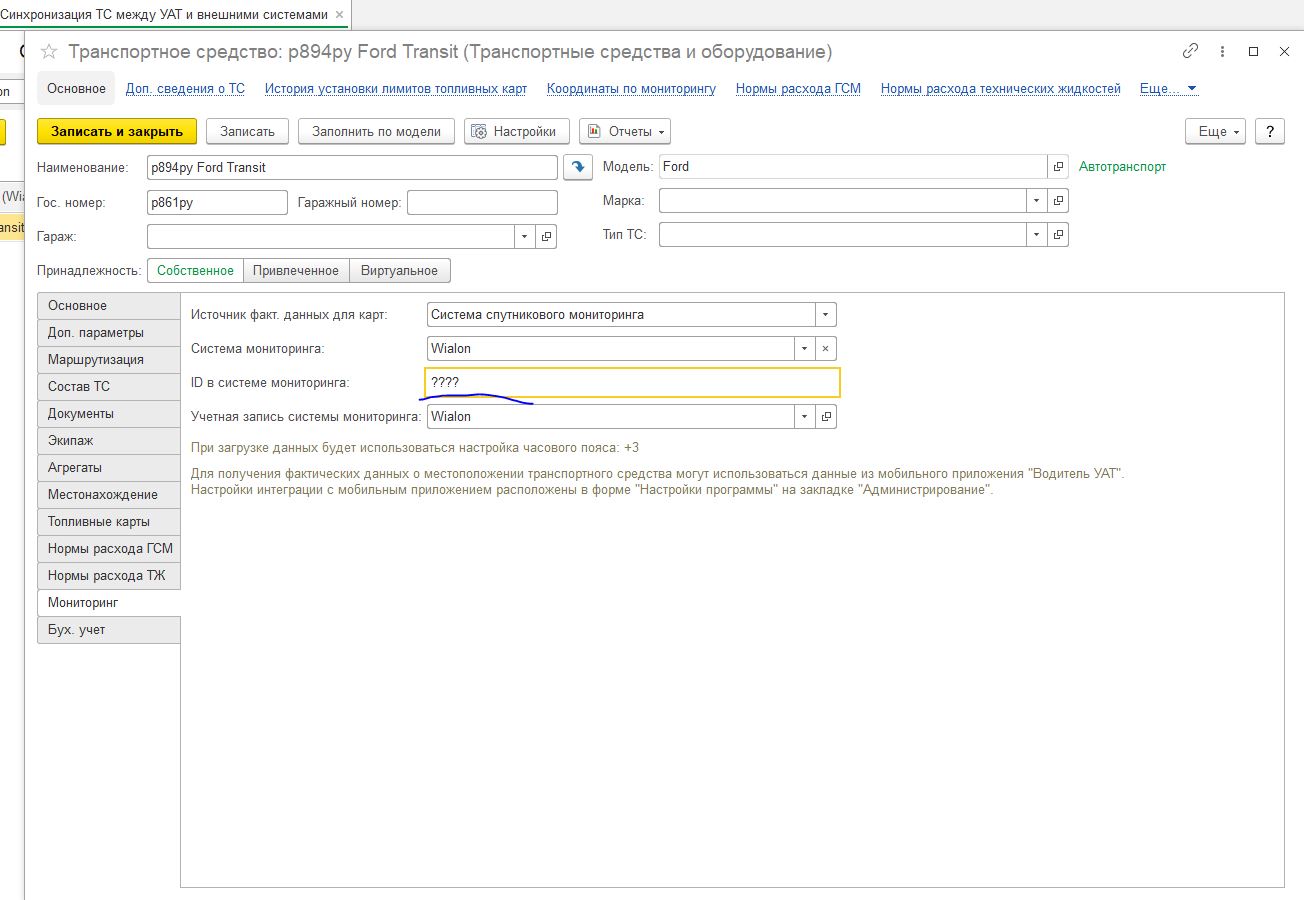Viewport: 1304px width, 900px height.
Task: Open the Марка dropdown list
Action: (x=1036, y=201)
